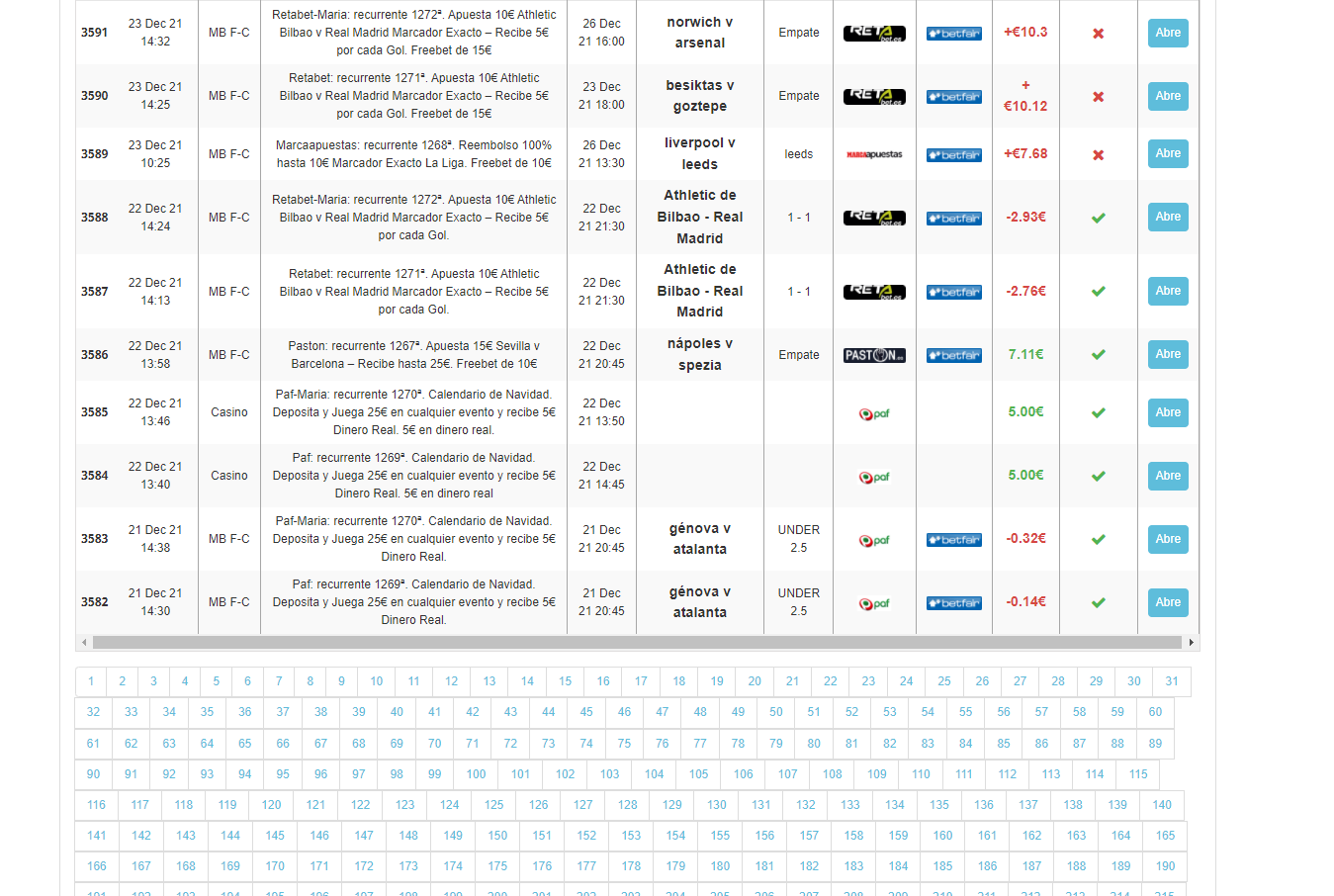Open row 3591 with Abre button
The width and height of the screenshot is (1334, 896).
point(1168,33)
